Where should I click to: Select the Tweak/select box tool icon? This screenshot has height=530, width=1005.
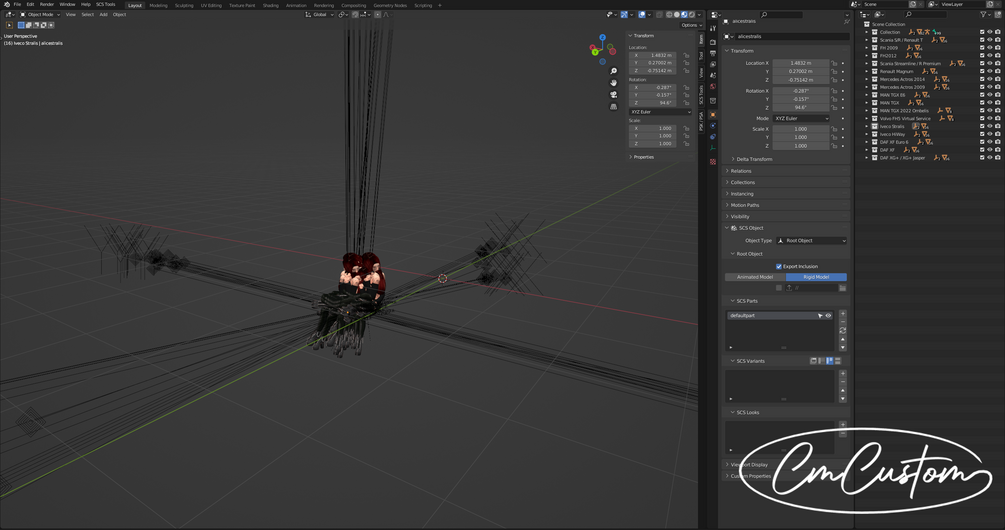coord(9,25)
